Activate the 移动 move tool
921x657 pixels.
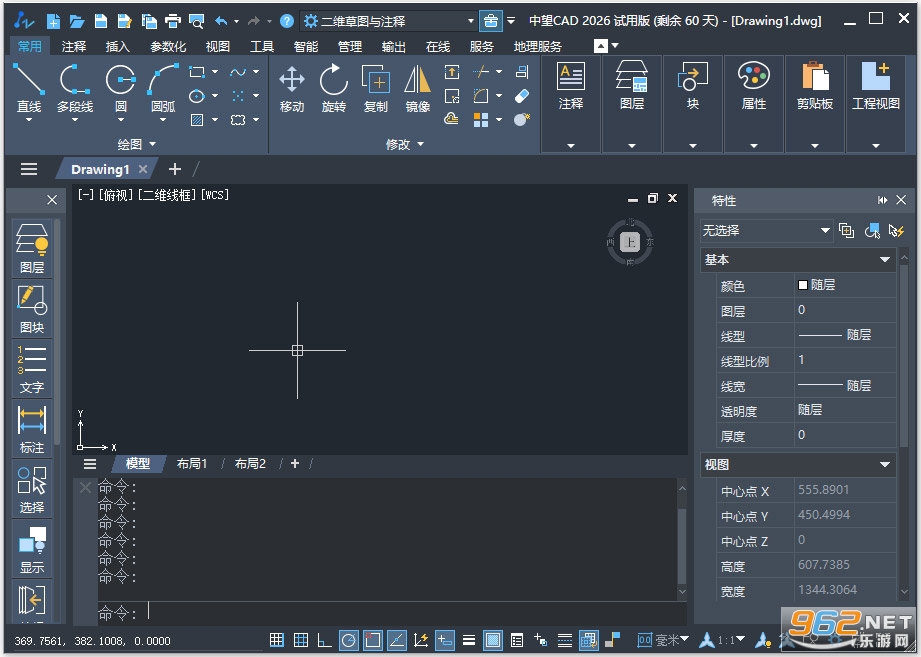point(292,88)
